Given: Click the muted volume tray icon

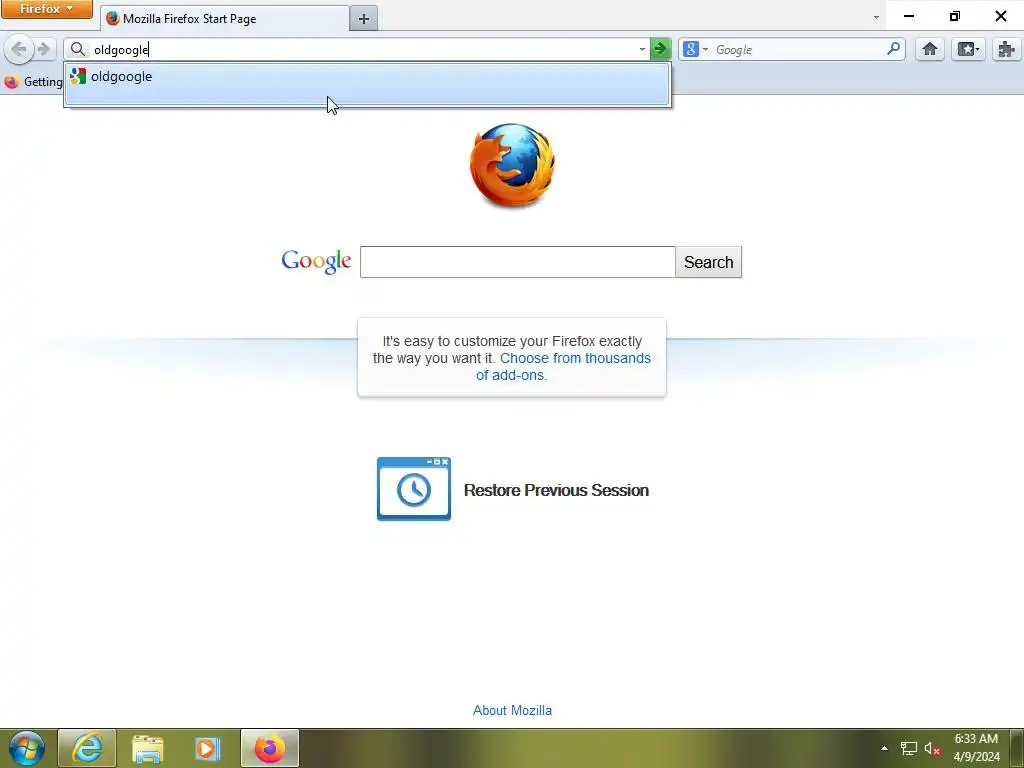Looking at the screenshot, I should tap(932, 749).
